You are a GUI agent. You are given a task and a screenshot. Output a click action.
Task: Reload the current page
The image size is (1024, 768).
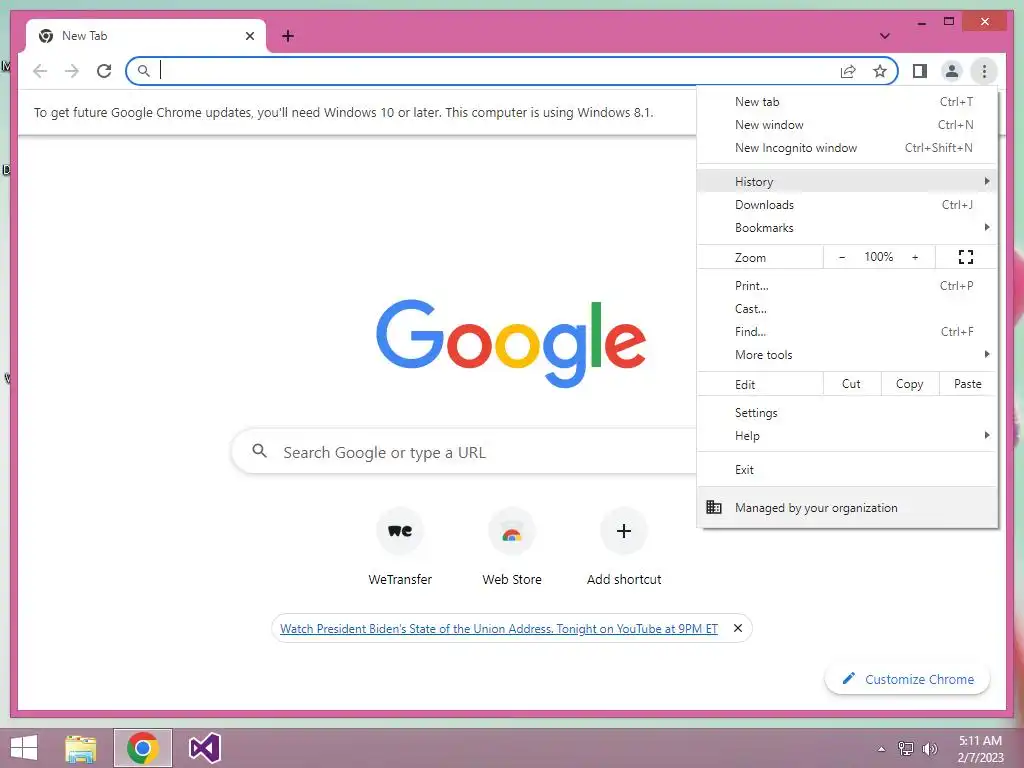104,71
